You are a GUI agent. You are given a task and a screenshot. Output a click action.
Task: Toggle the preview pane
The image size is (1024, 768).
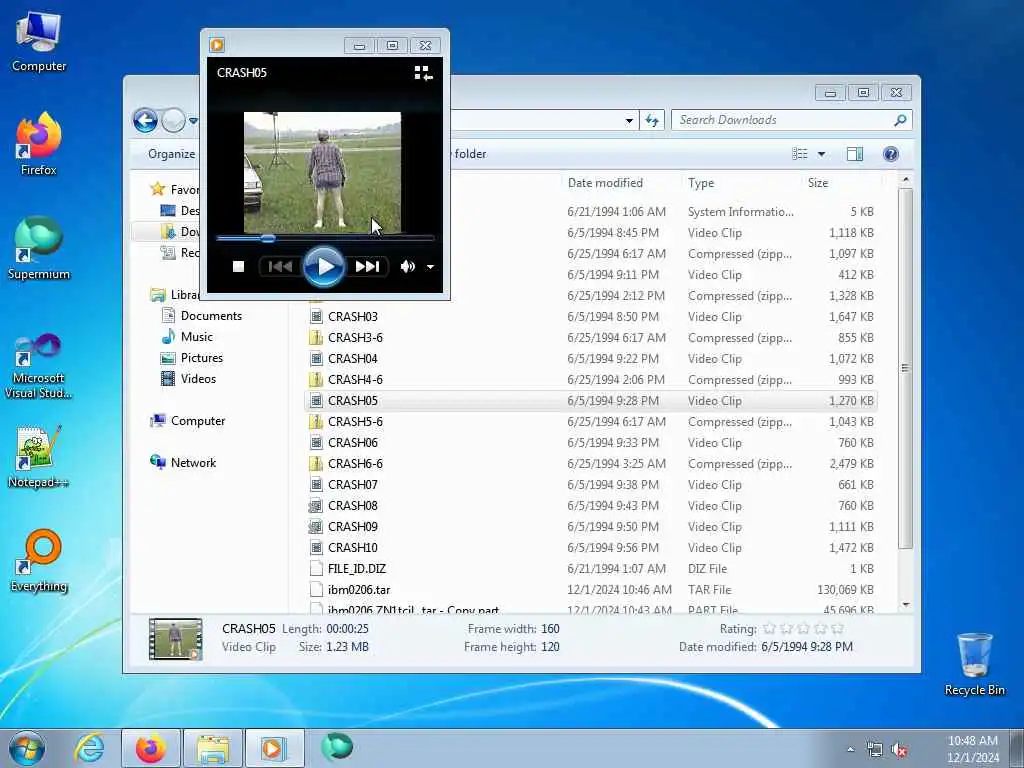pos(855,154)
